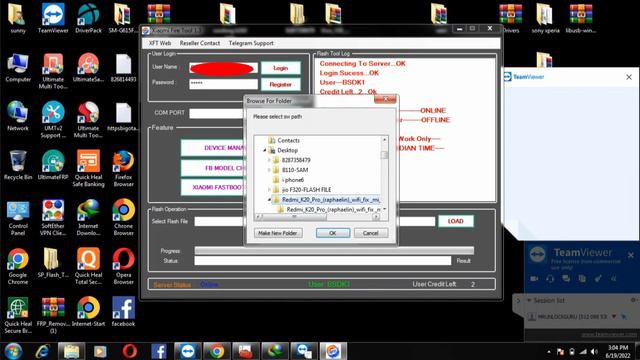The height and width of the screenshot is (360, 640).
Task: Collapse the selected Redmi_K20_Pro folder node
Action: click(269, 200)
